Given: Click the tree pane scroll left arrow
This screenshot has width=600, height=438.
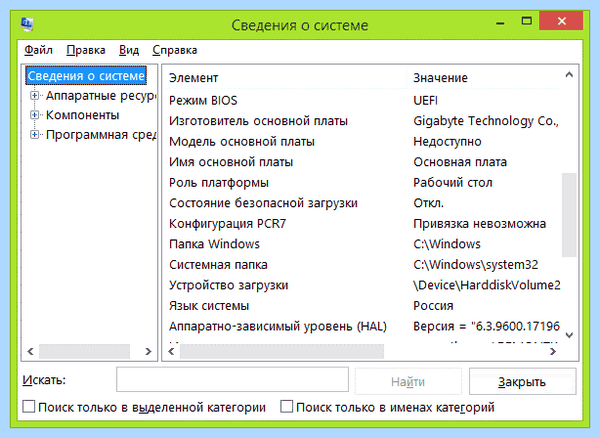Looking at the screenshot, I should tap(31, 351).
